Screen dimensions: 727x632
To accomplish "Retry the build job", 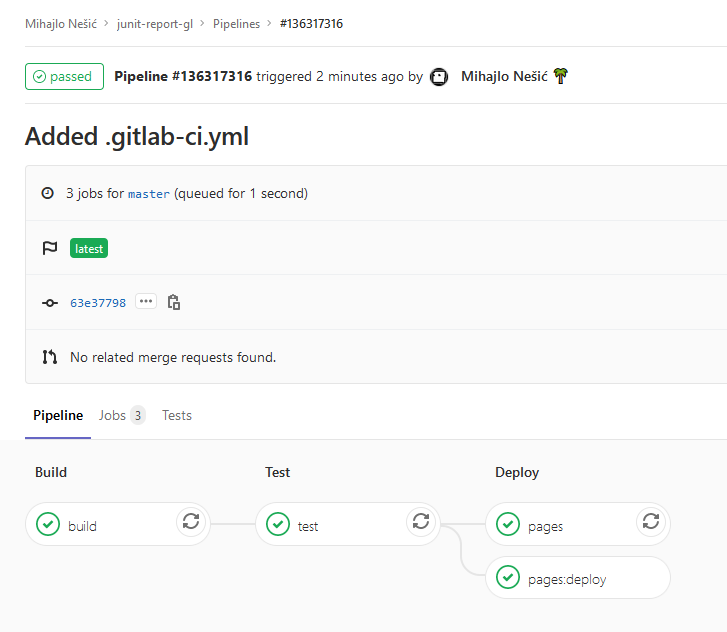I will 191,522.
